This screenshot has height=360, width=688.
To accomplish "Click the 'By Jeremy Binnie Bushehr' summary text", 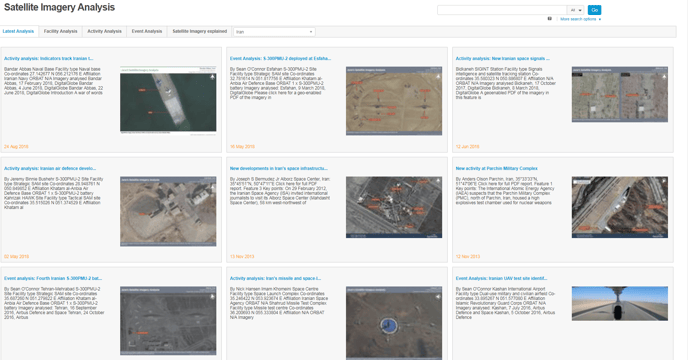I will point(54,193).
